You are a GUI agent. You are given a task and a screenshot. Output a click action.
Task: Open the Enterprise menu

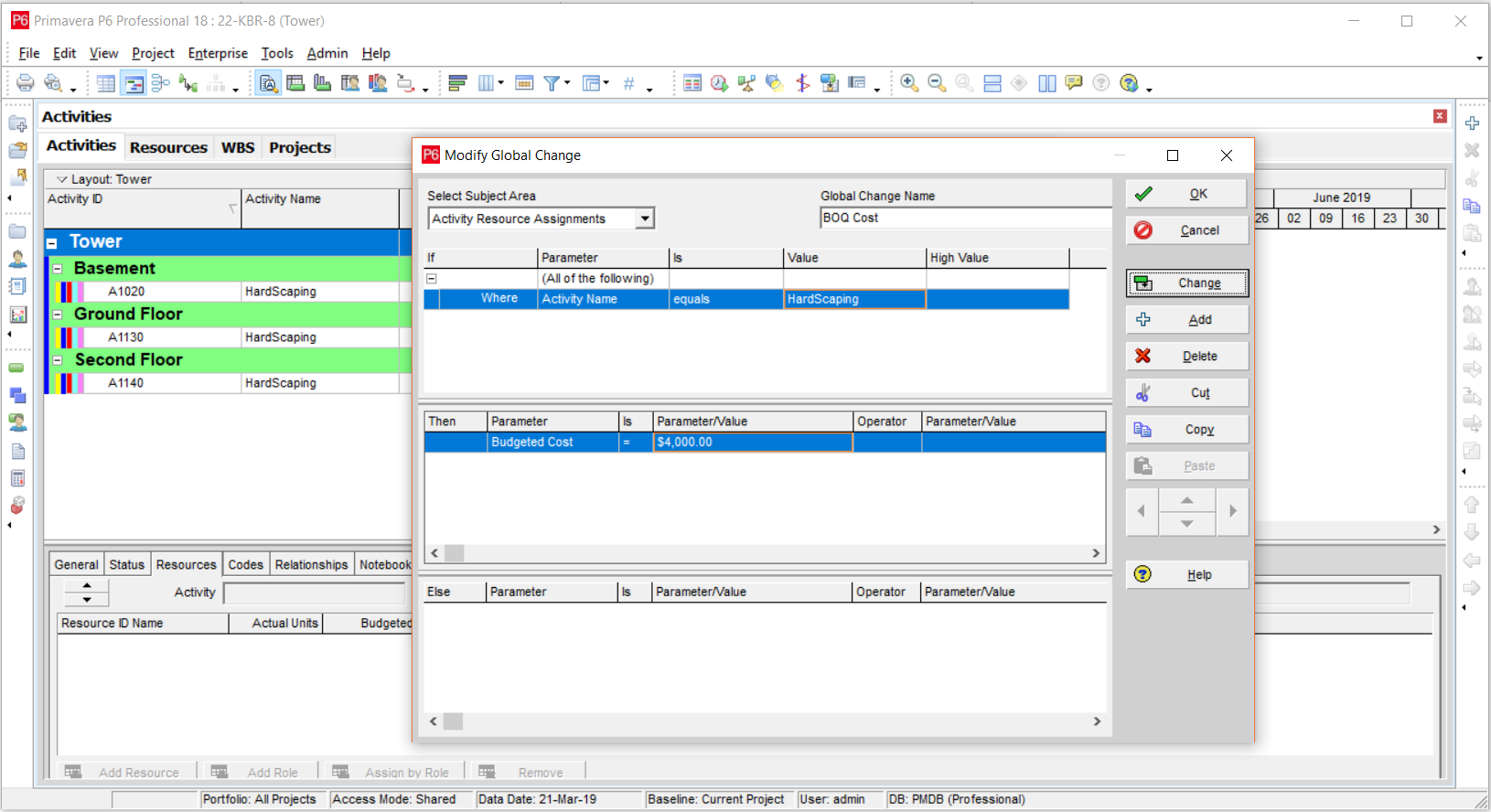pyautogui.click(x=218, y=53)
